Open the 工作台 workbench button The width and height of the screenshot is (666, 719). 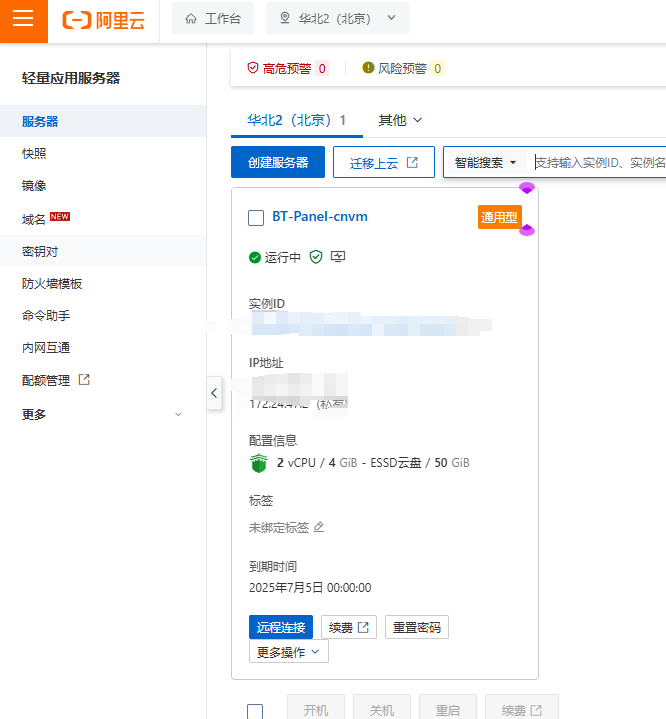pos(213,18)
